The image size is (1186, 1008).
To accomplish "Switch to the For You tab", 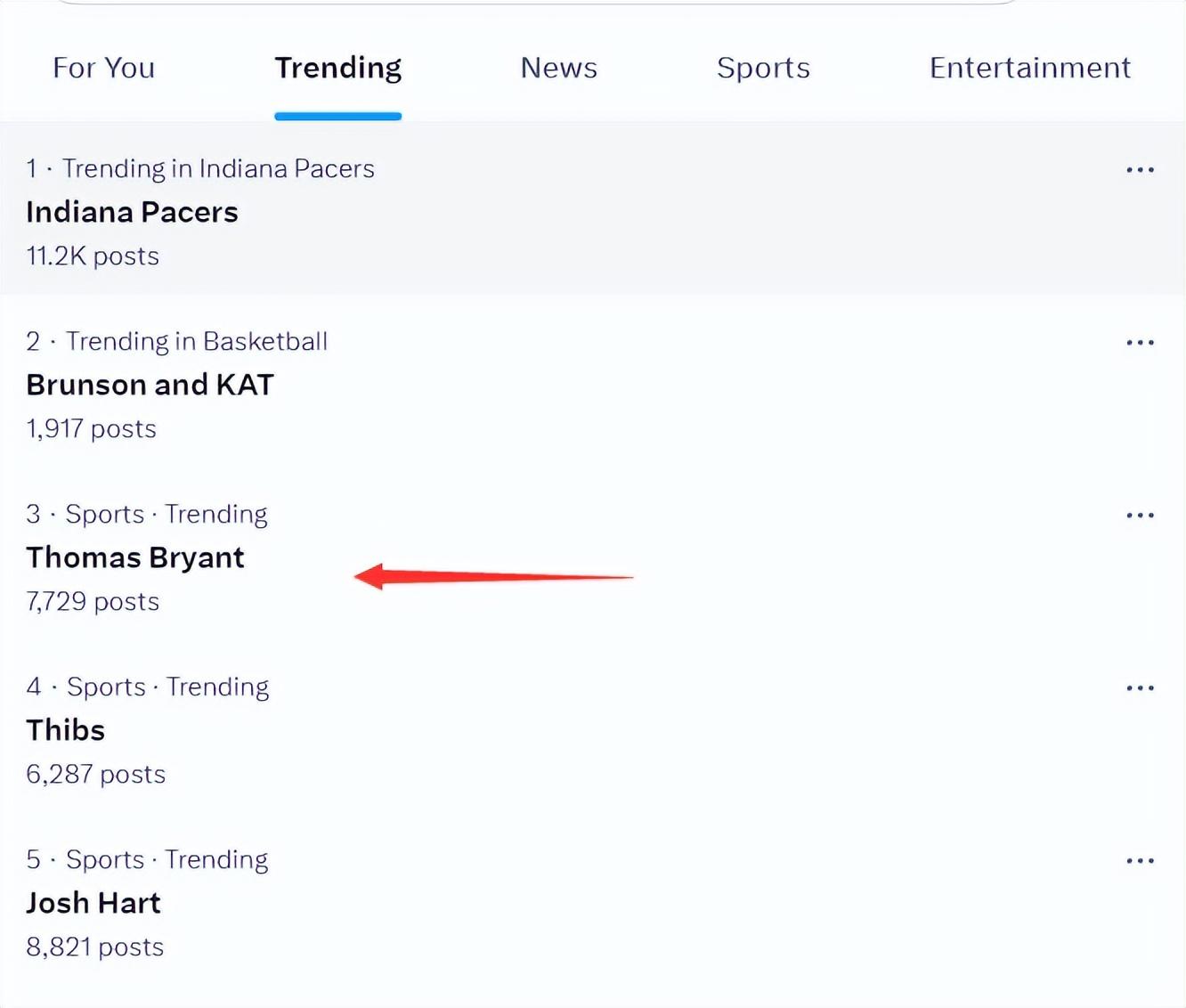I will pos(103,68).
